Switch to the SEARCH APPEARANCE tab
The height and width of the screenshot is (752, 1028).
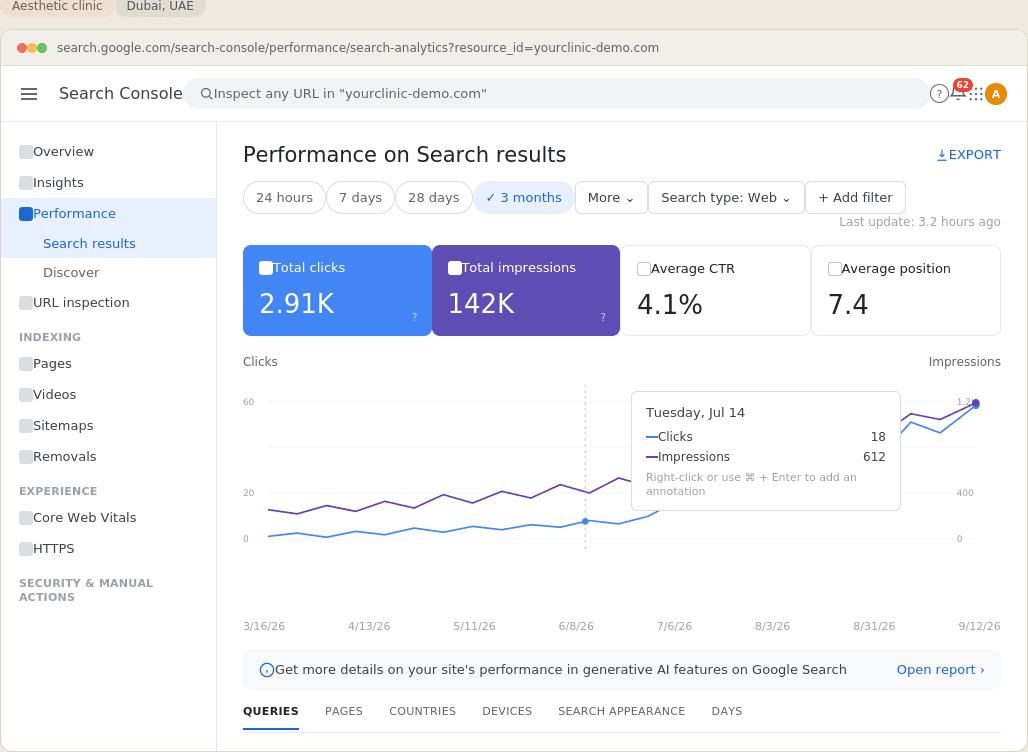pyautogui.click(x=622, y=711)
